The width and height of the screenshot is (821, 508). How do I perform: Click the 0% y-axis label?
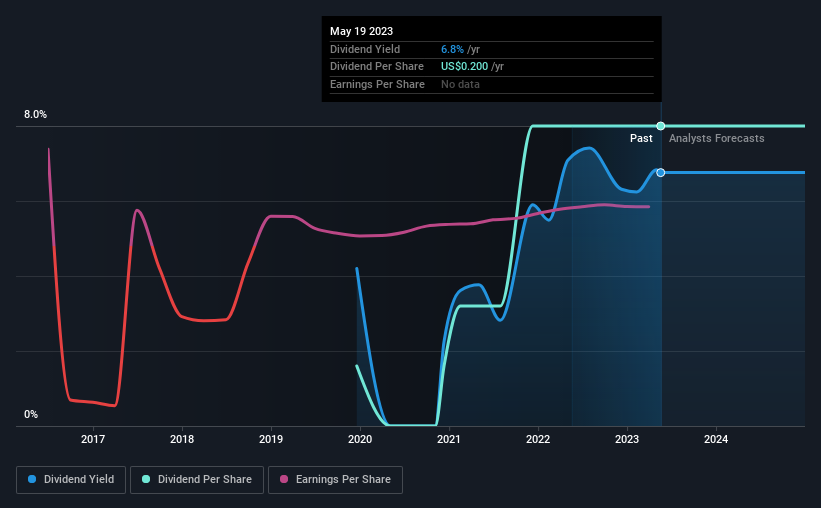tap(31, 414)
